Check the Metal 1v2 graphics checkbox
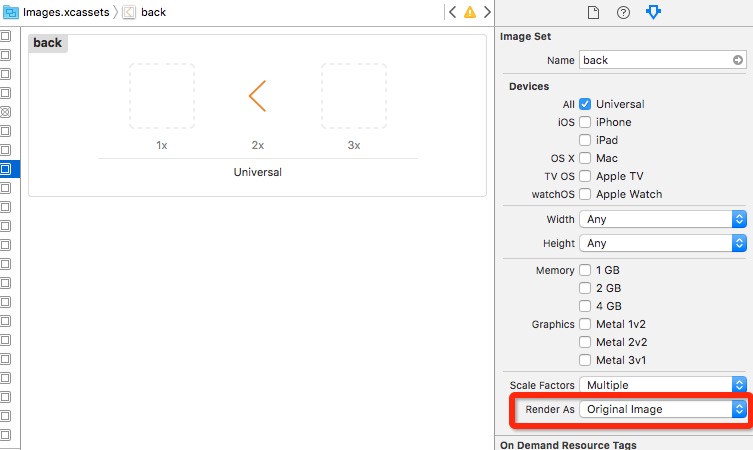The height and width of the screenshot is (450, 753). [x=584, y=324]
